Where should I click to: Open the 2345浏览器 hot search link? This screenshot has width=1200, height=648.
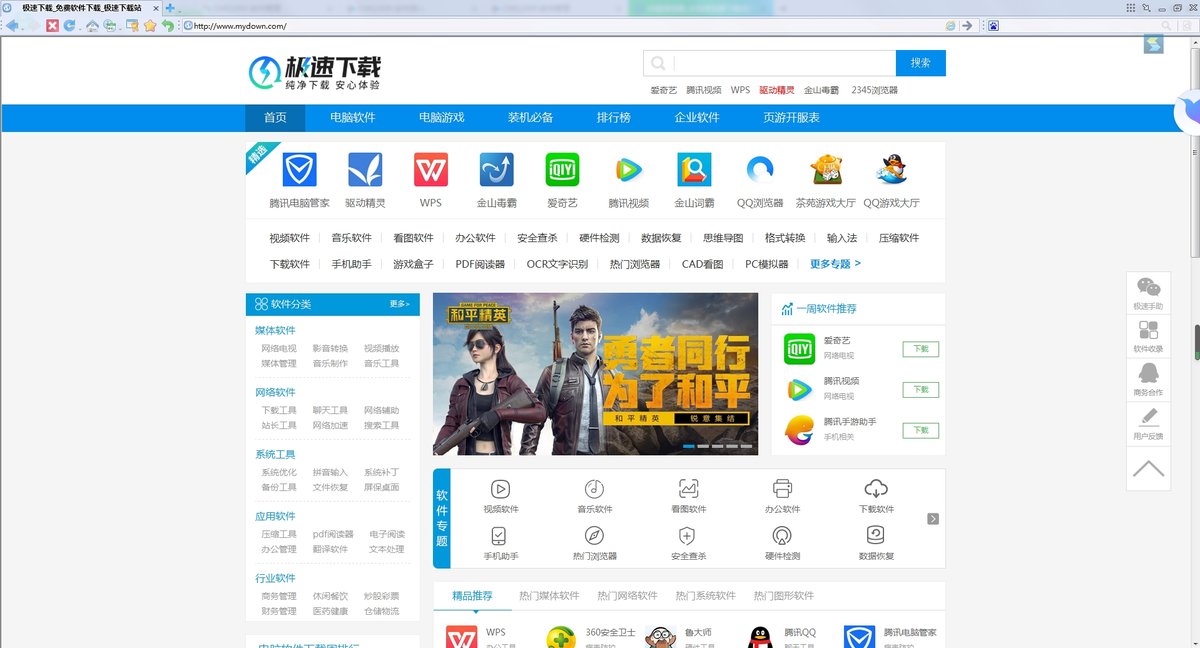point(875,90)
